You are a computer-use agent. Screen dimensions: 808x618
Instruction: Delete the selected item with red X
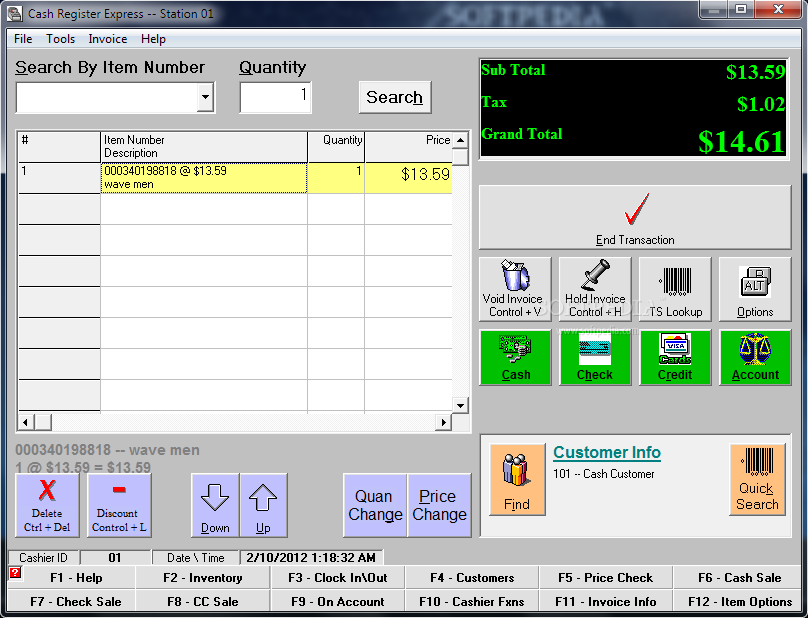(47, 505)
